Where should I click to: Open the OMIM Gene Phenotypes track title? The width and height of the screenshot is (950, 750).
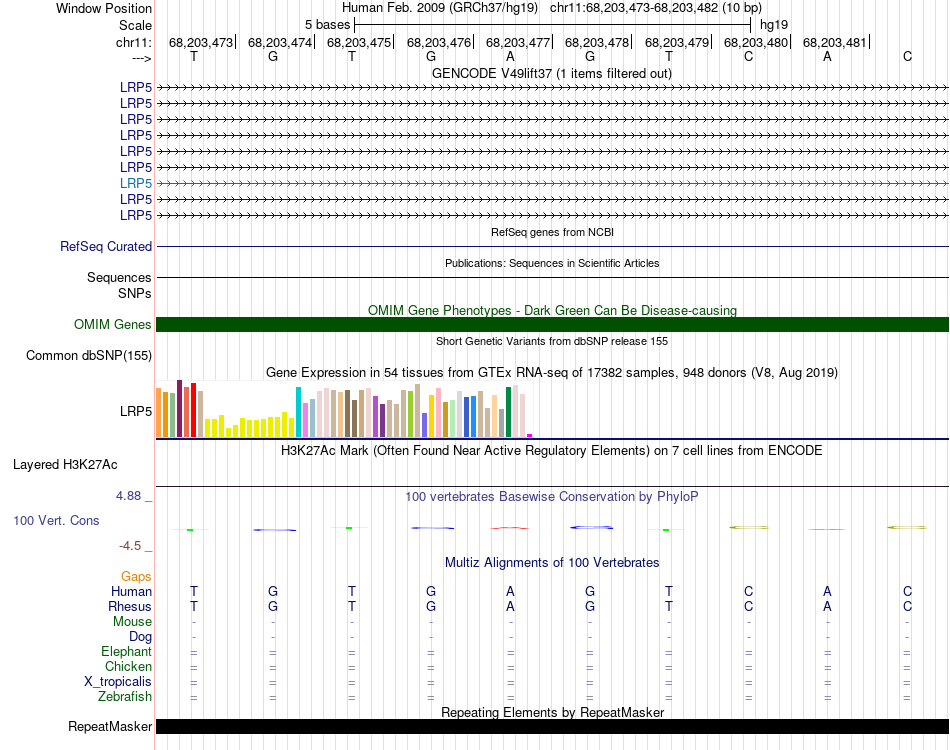[552, 310]
